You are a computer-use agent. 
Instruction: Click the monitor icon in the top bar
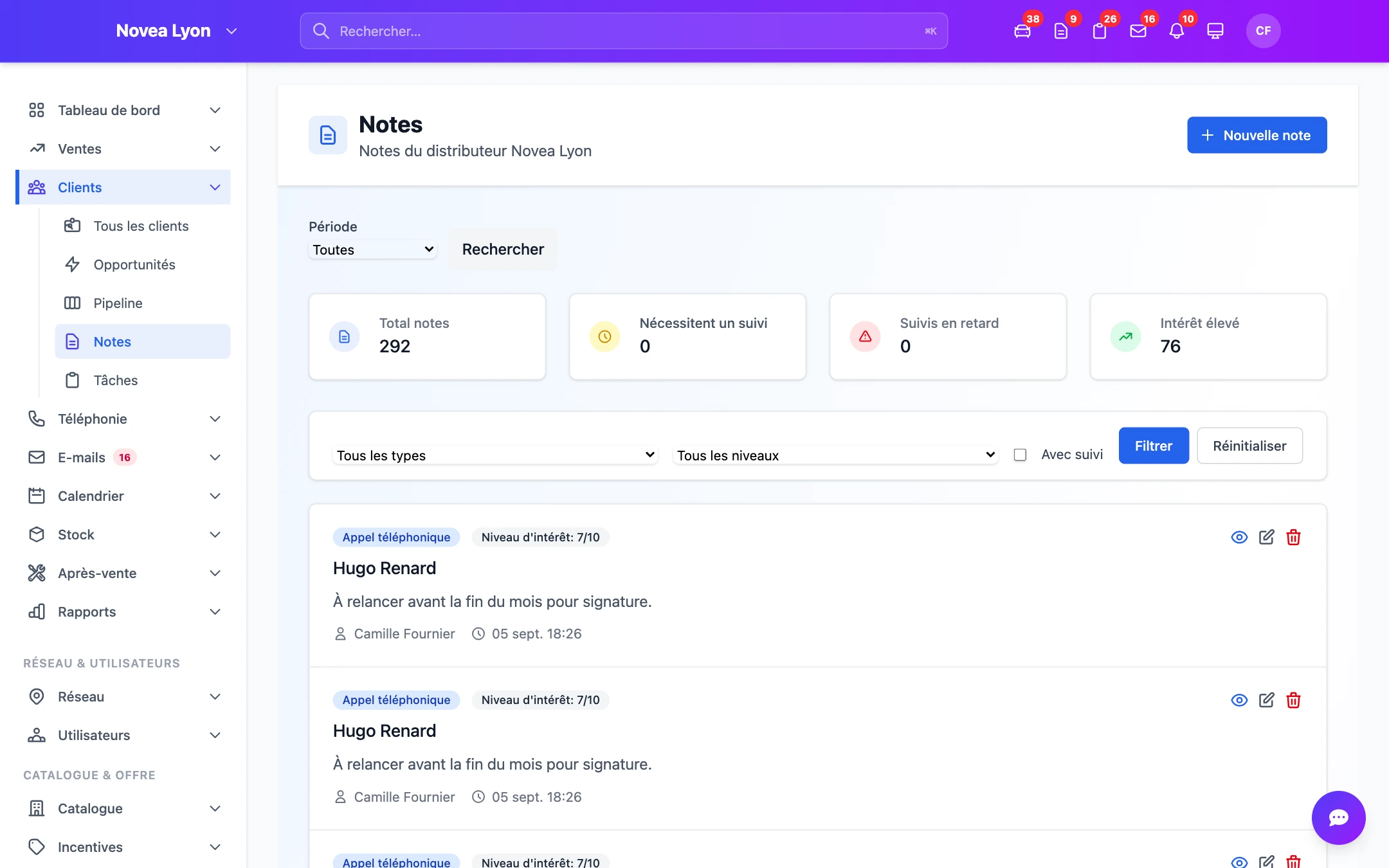(x=1215, y=31)
